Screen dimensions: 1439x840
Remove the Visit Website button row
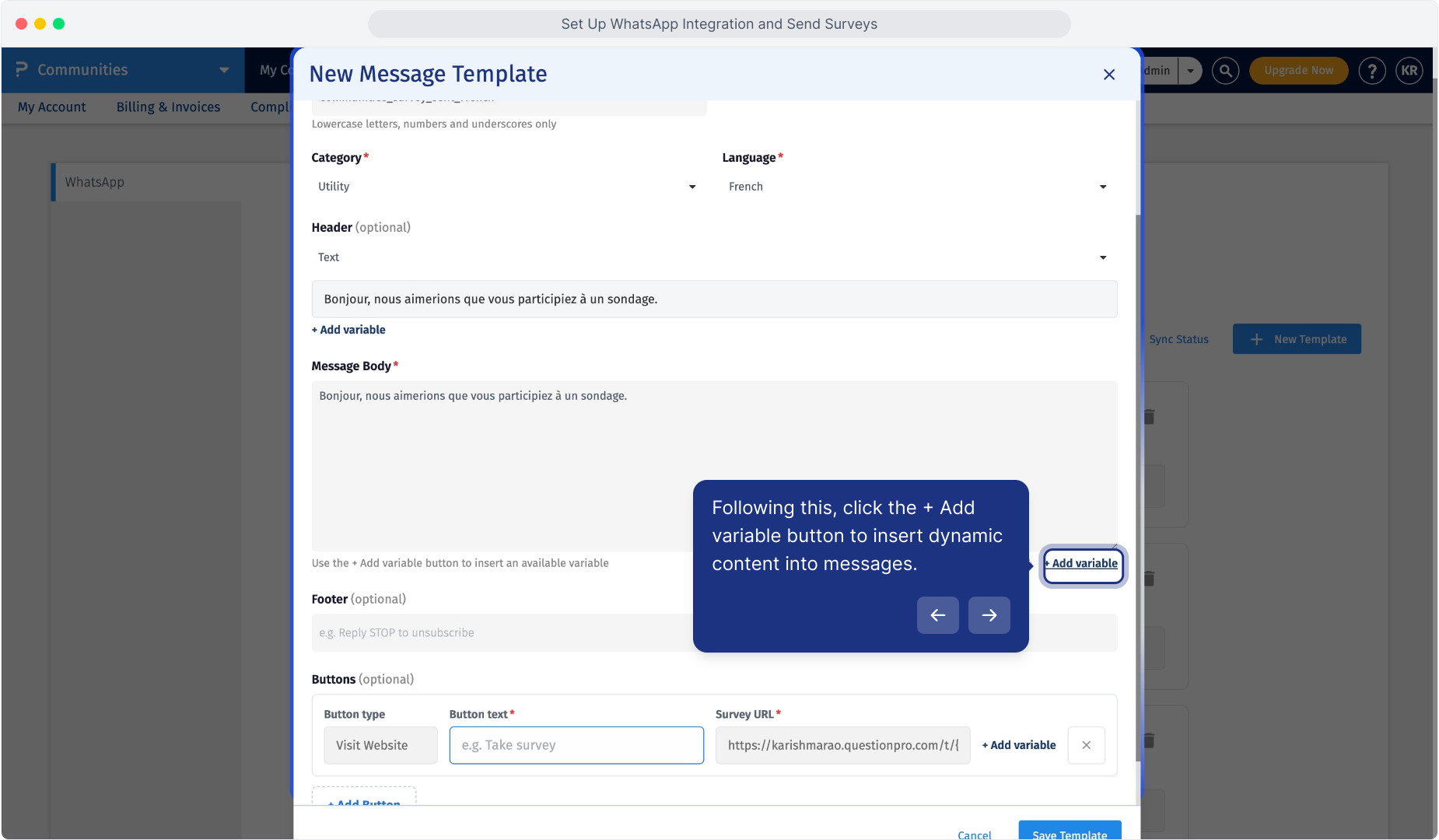pyautogui.click(x=1086, y=745)
